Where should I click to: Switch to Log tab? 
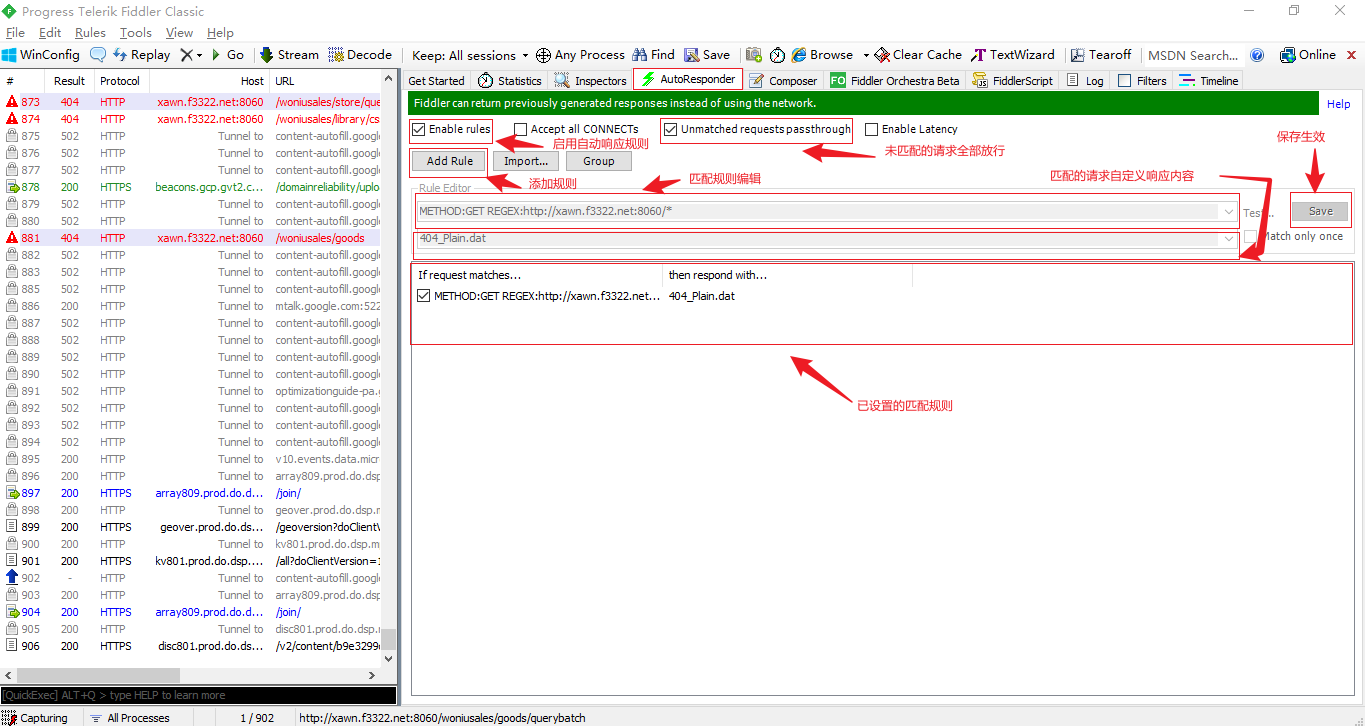coord(1085,81)
